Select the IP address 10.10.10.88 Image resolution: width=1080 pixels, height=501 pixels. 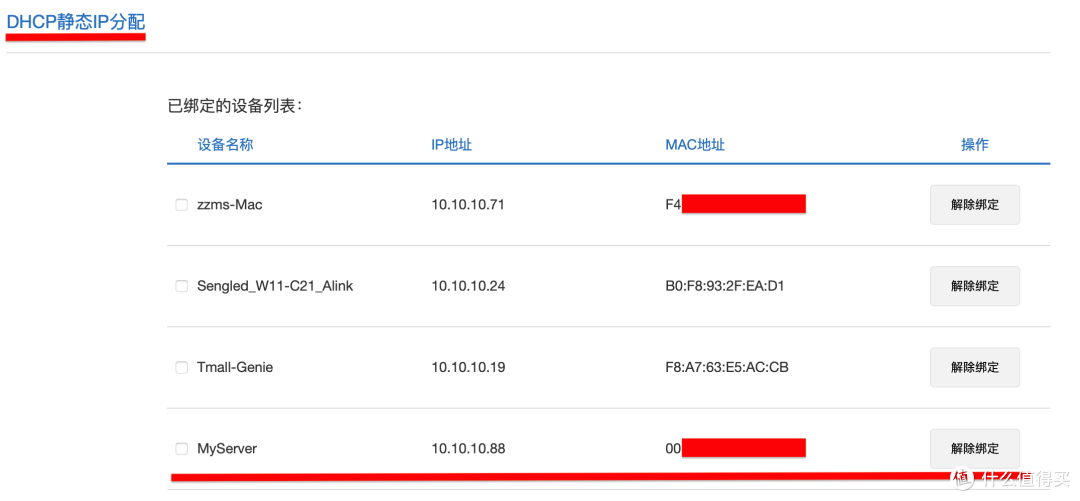pos(468,449)
